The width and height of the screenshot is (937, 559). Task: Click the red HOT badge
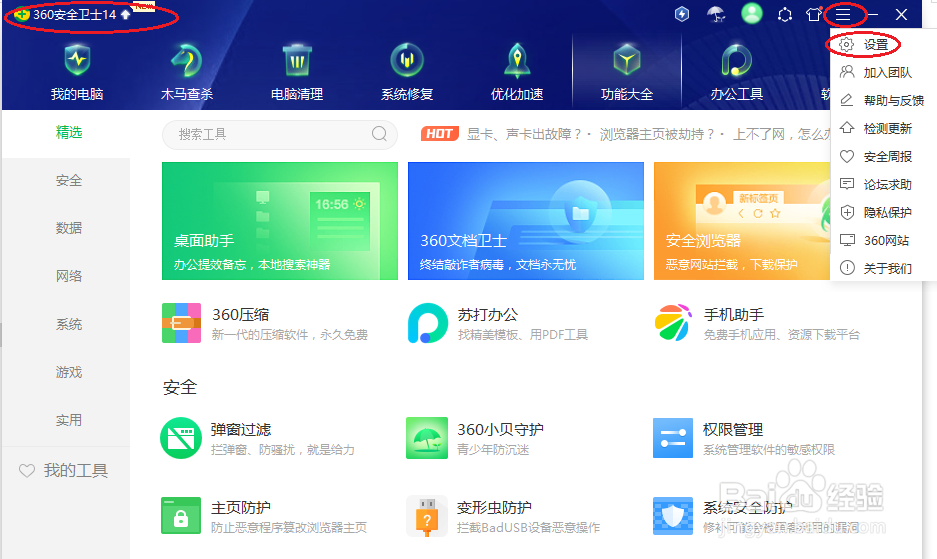(x=440, y=133)
